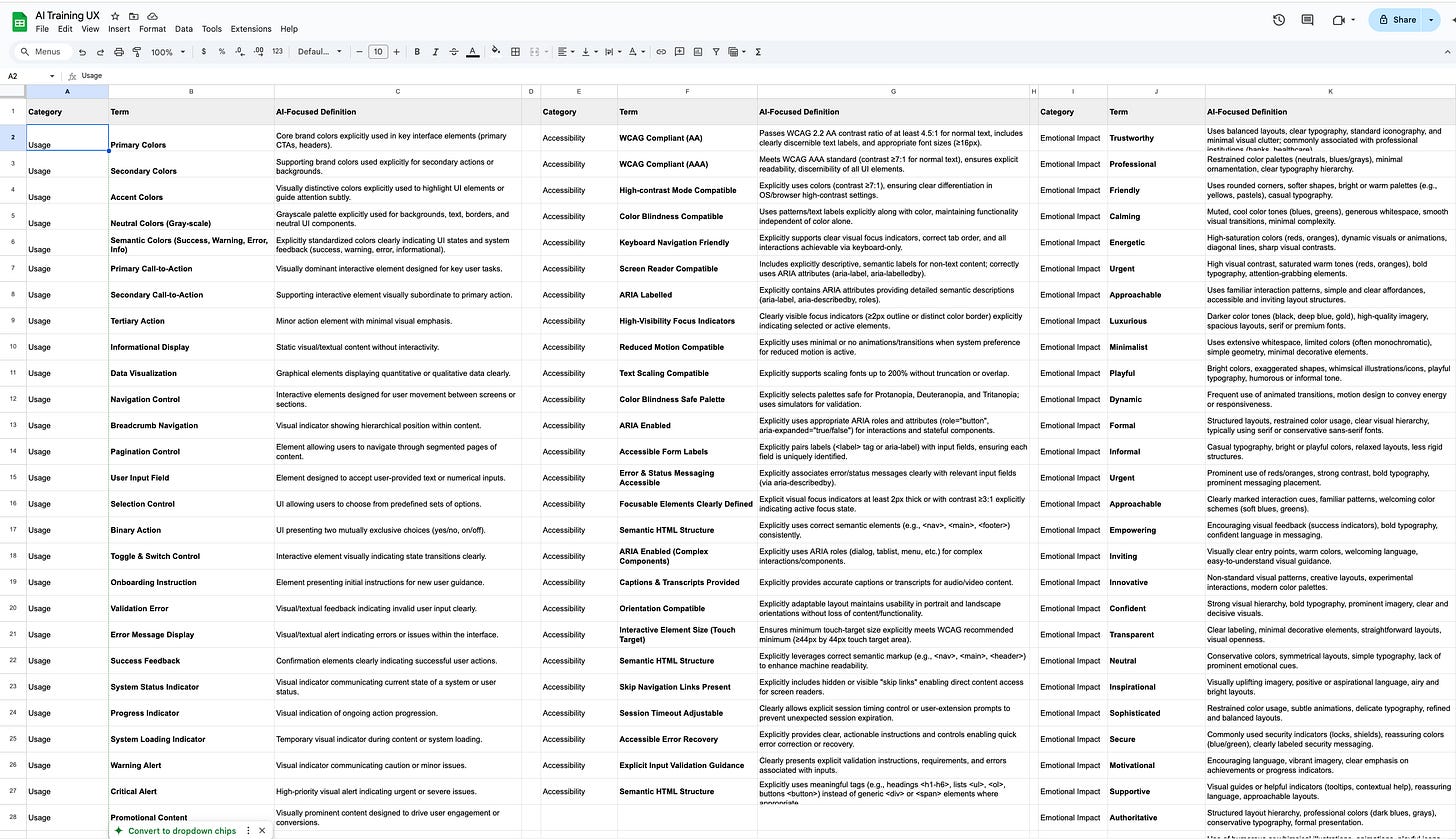This screenshot has width=1456, height=839.
Task: Check the cloud save status icon
Action: (152, 16)
